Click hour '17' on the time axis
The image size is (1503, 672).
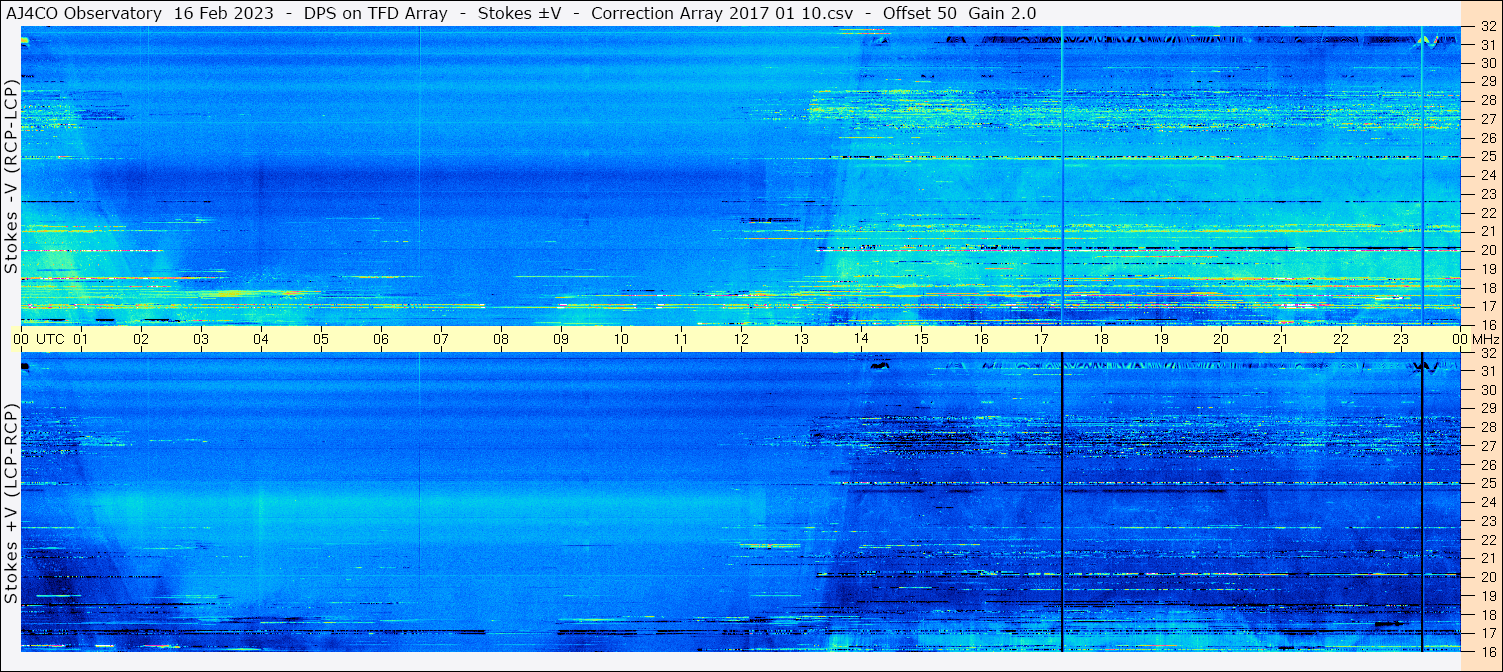coord(1041,339)
